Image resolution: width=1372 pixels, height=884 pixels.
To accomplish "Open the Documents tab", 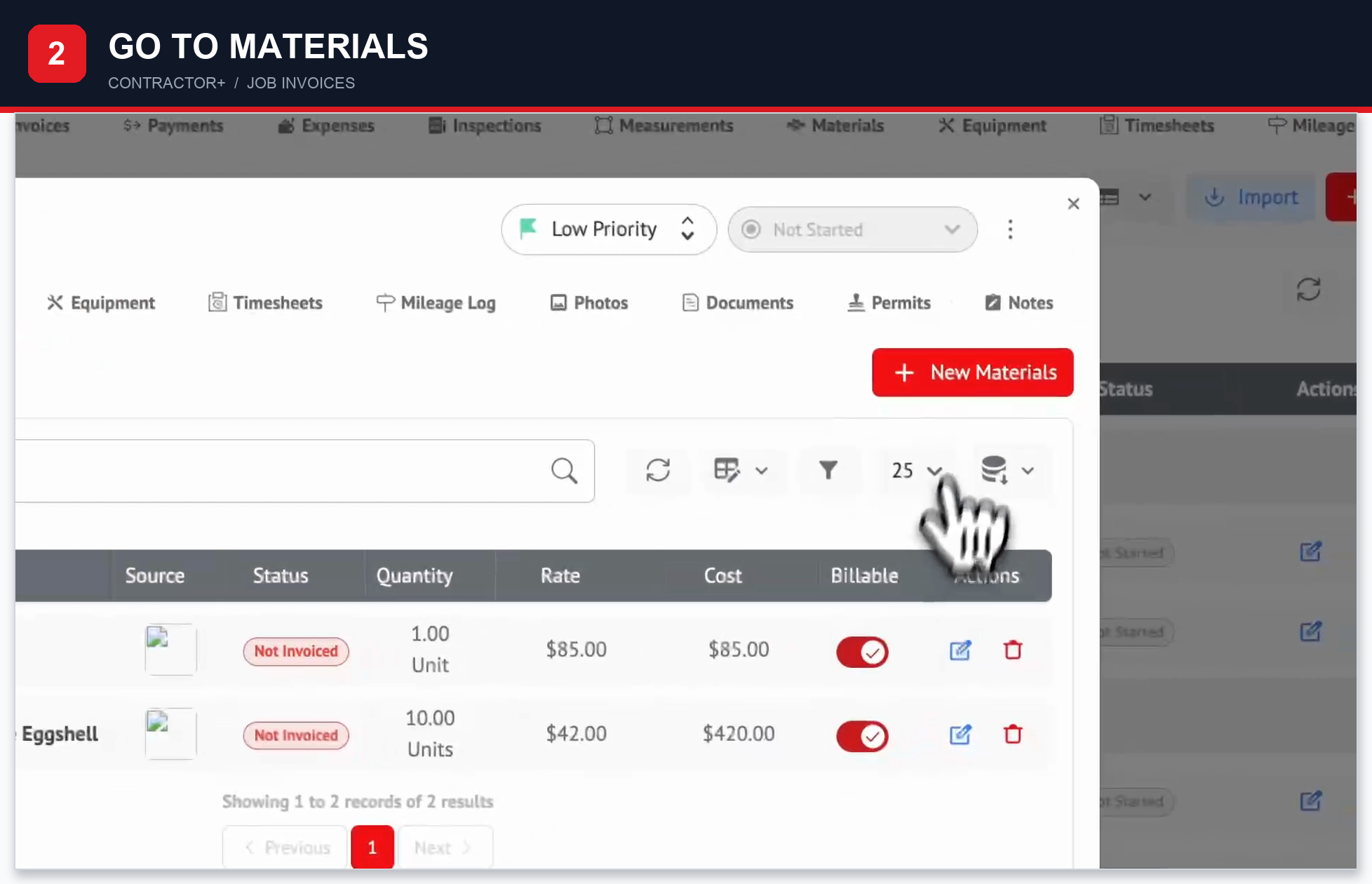I will click(737, 302).
